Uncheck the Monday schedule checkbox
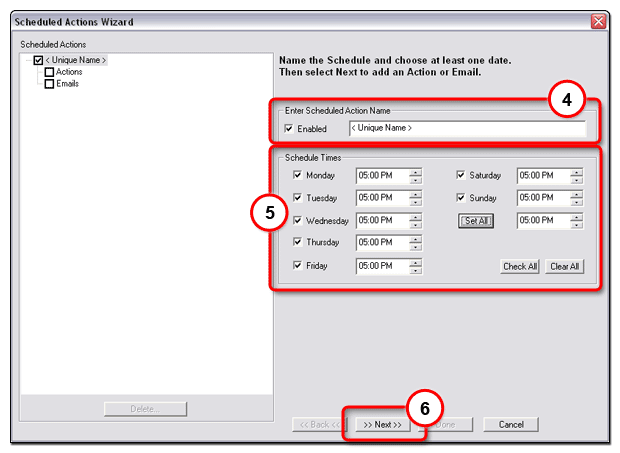Image resolution: width=620 pixels, height=453 pixels. [297, 175]
